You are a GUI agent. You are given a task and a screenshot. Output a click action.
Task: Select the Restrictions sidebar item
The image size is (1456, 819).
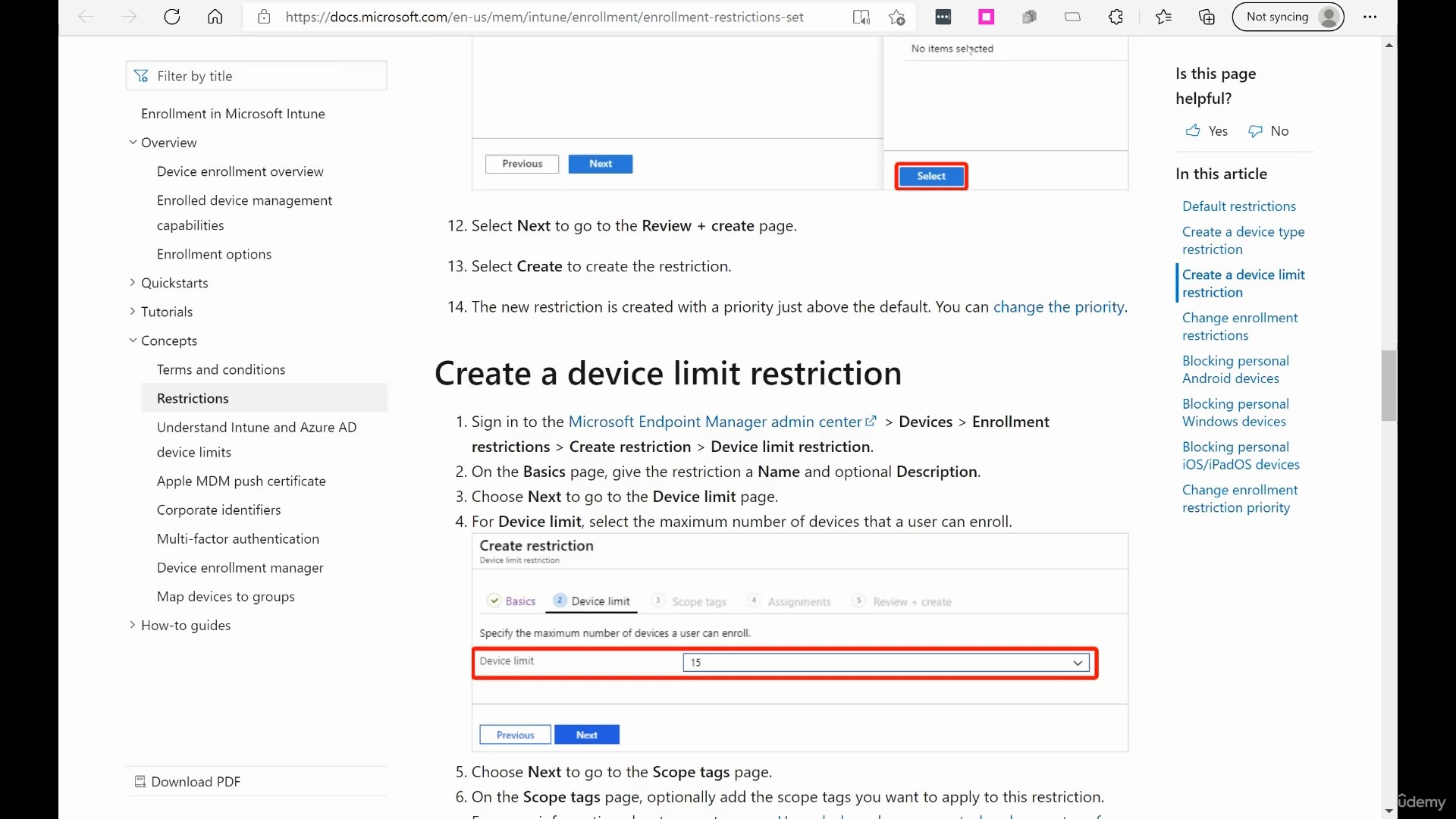tap(264, 398)
